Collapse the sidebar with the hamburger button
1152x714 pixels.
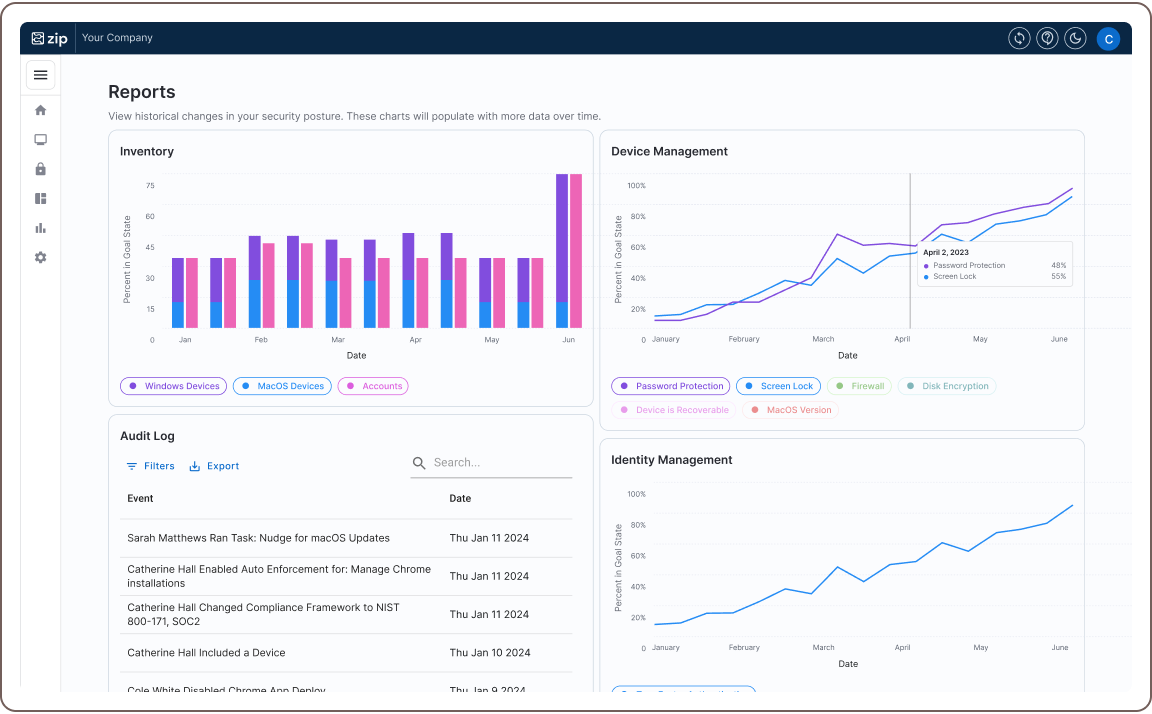pyautogui.click(x=40, y=74)
